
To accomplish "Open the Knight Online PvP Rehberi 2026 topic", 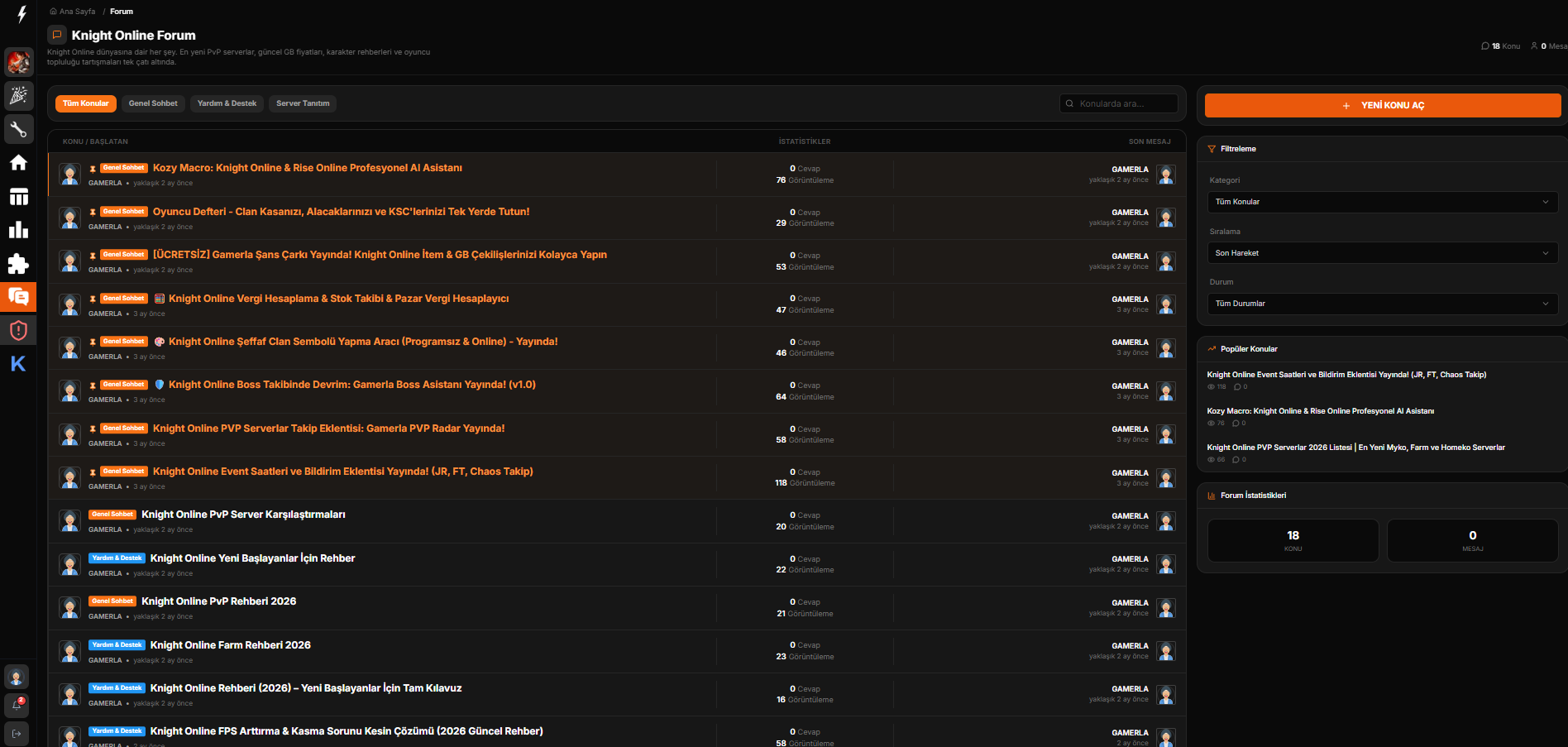I will (x=218, y=601).
